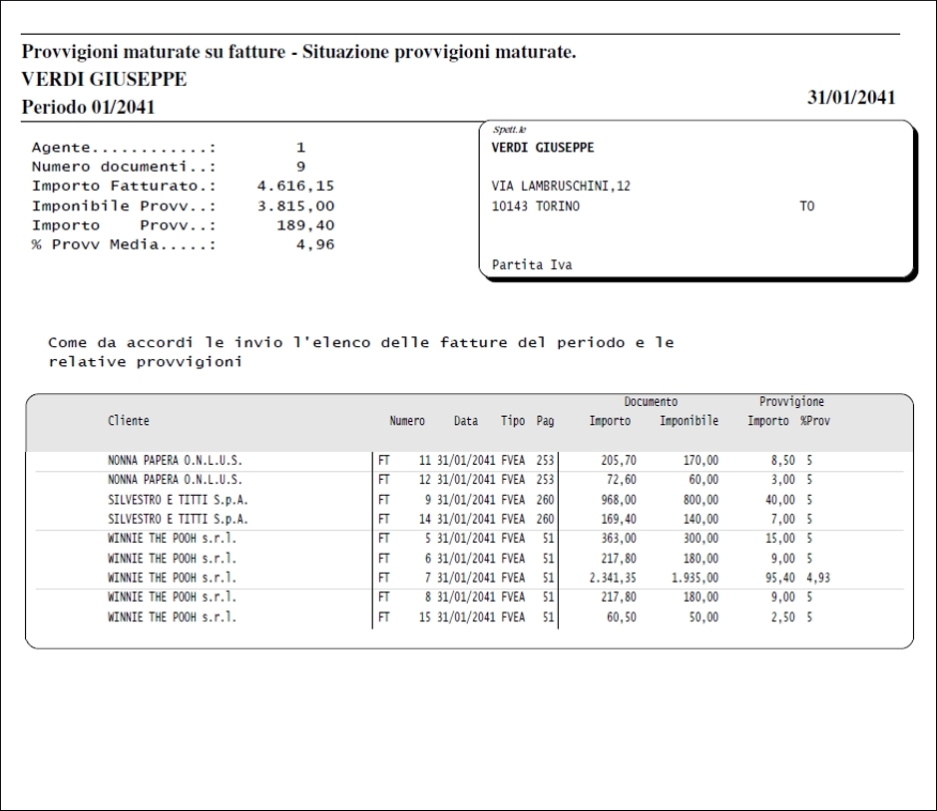Select the Imponibile Provv value 3.815,00
937x811 pixels.
296,206
